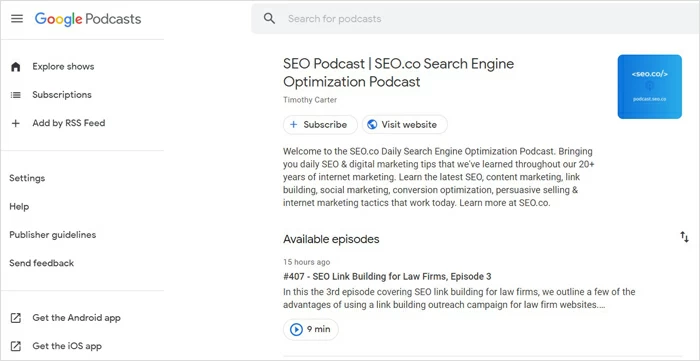This screenshot has width=700, height=361.
Task: Open the seo.co podcast cover thumbnail
Action: click(650, 87)
